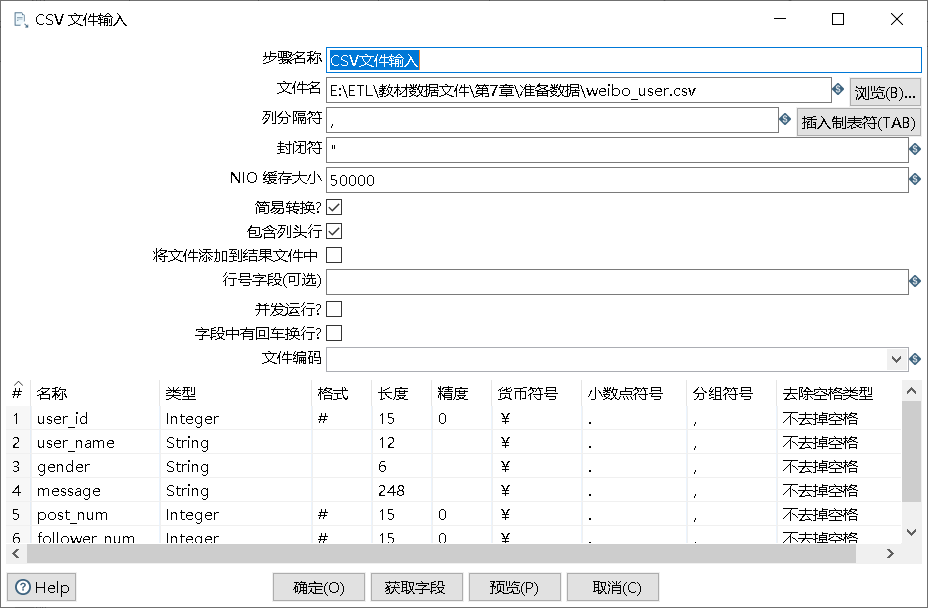Click row number 4 in the table
Viewport: 928px width, 608px height.
pos(17,491)
